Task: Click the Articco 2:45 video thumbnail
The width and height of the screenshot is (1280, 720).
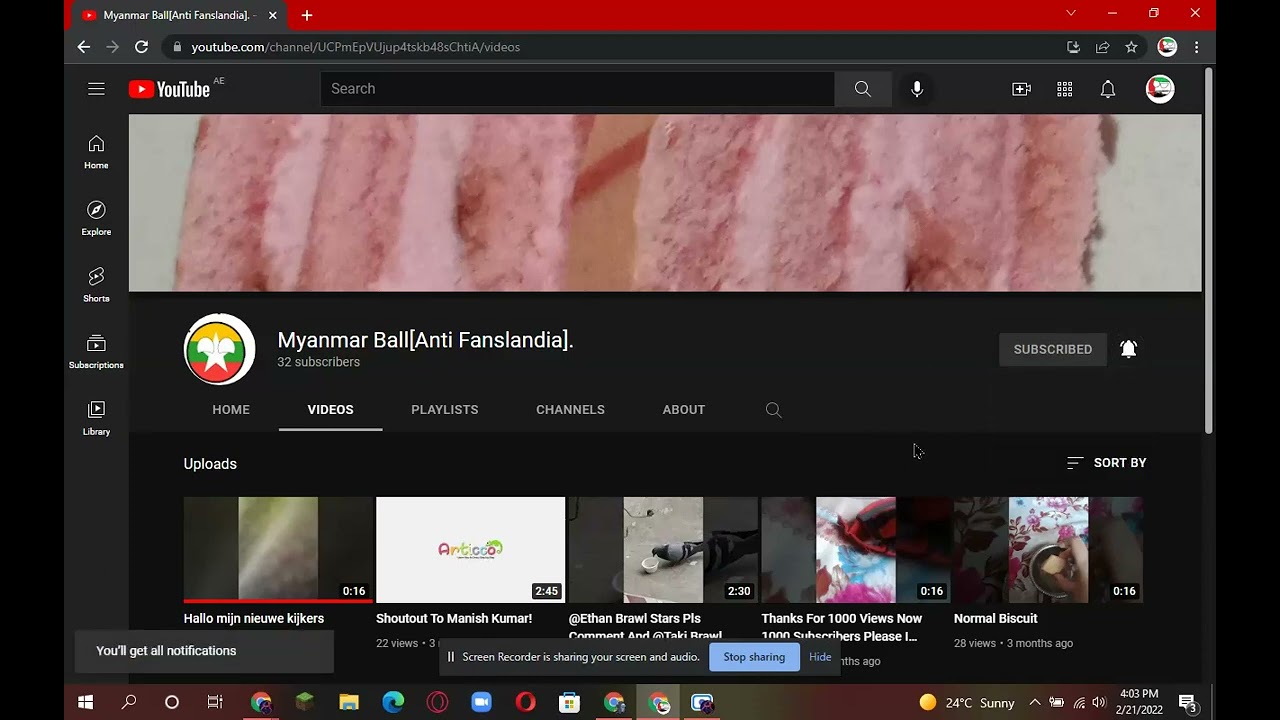Action: click(470, 550)
